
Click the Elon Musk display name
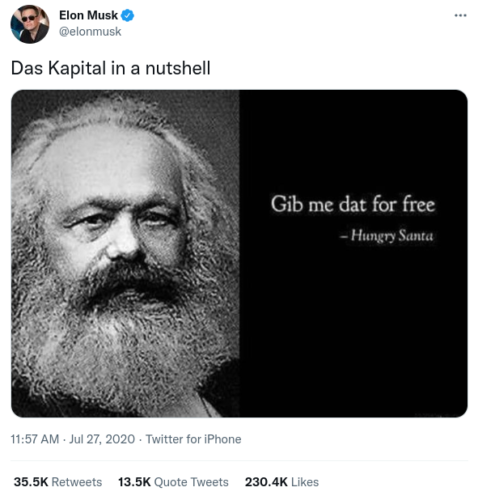coord(88,15)
